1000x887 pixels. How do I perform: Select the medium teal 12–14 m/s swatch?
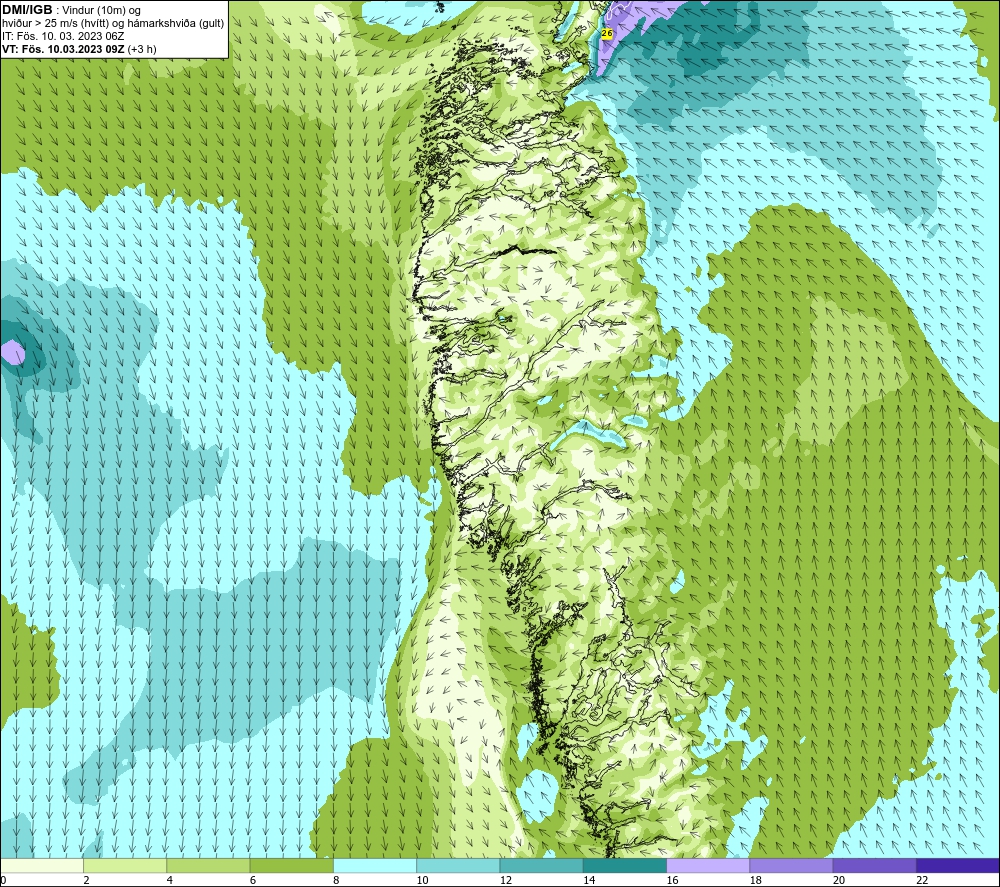(x=541, y=865)
